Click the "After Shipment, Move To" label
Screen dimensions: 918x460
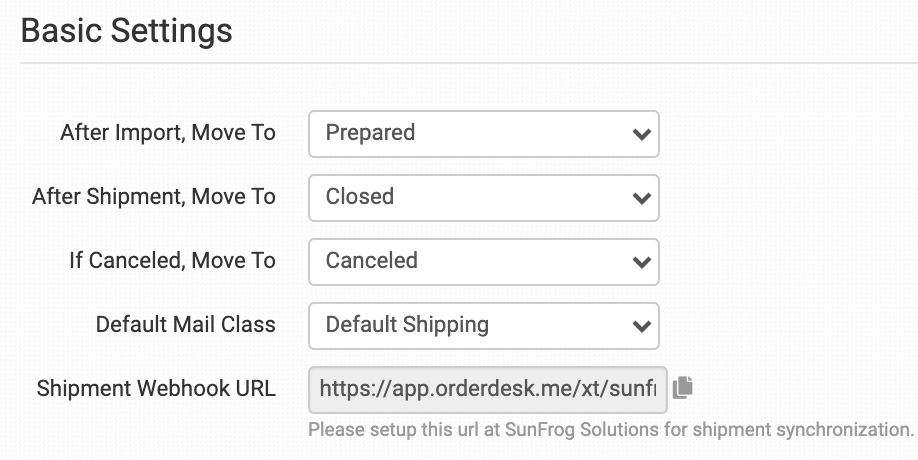[x=154, y=197]
